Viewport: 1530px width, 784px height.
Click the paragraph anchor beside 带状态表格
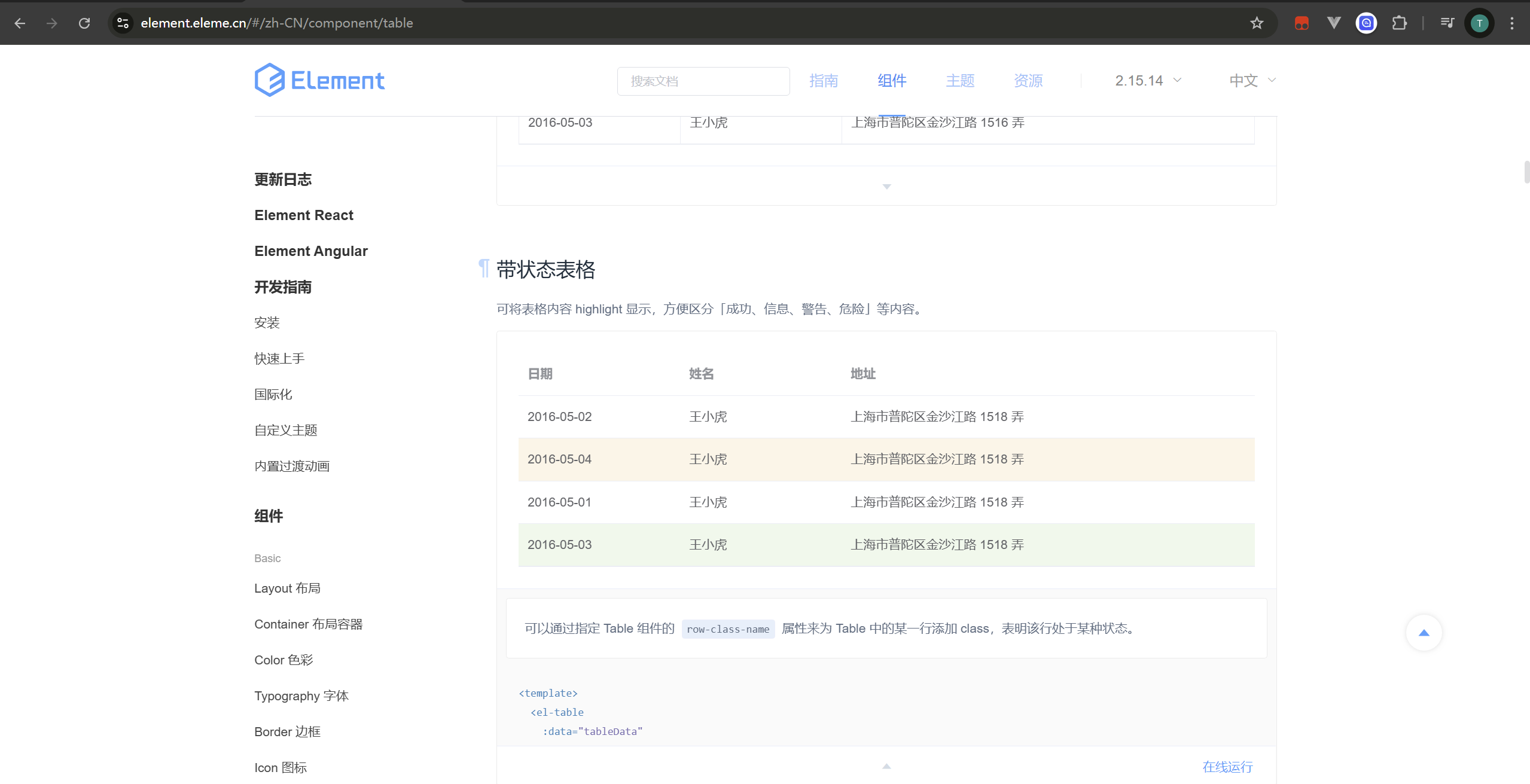click(x=484, y=269)
